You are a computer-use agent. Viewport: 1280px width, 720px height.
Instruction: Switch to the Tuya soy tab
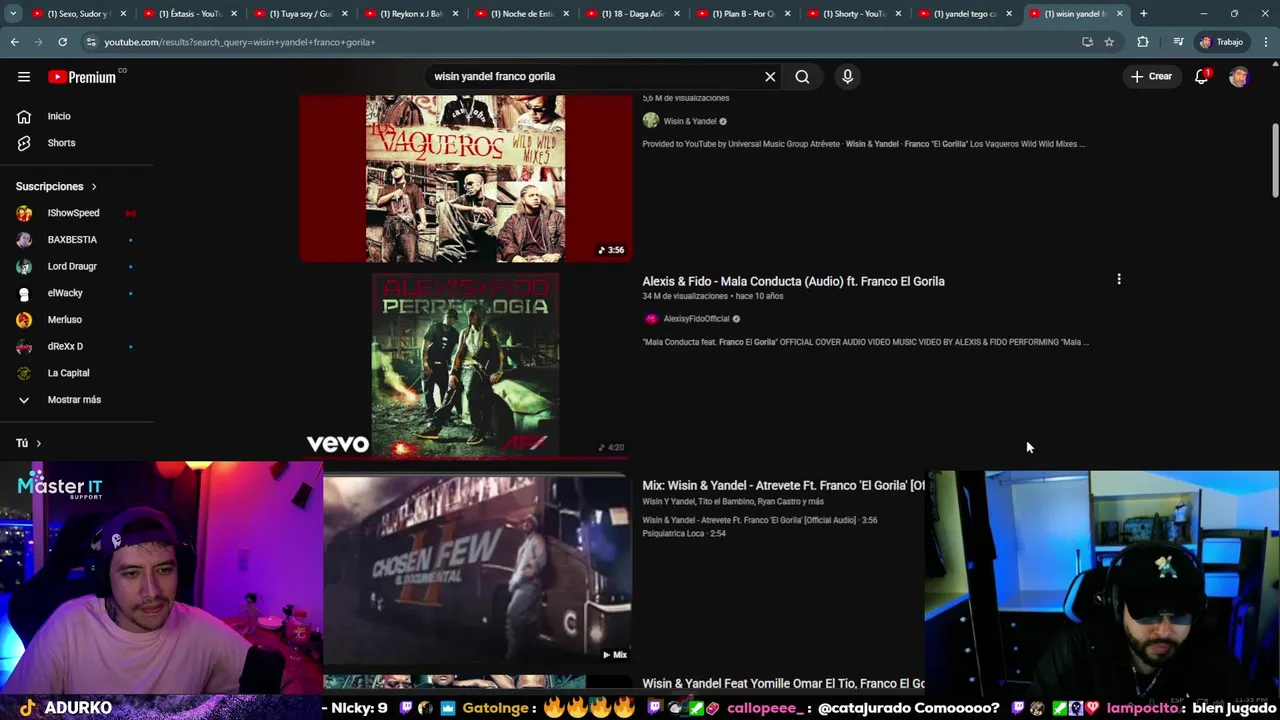pos(300,14)
